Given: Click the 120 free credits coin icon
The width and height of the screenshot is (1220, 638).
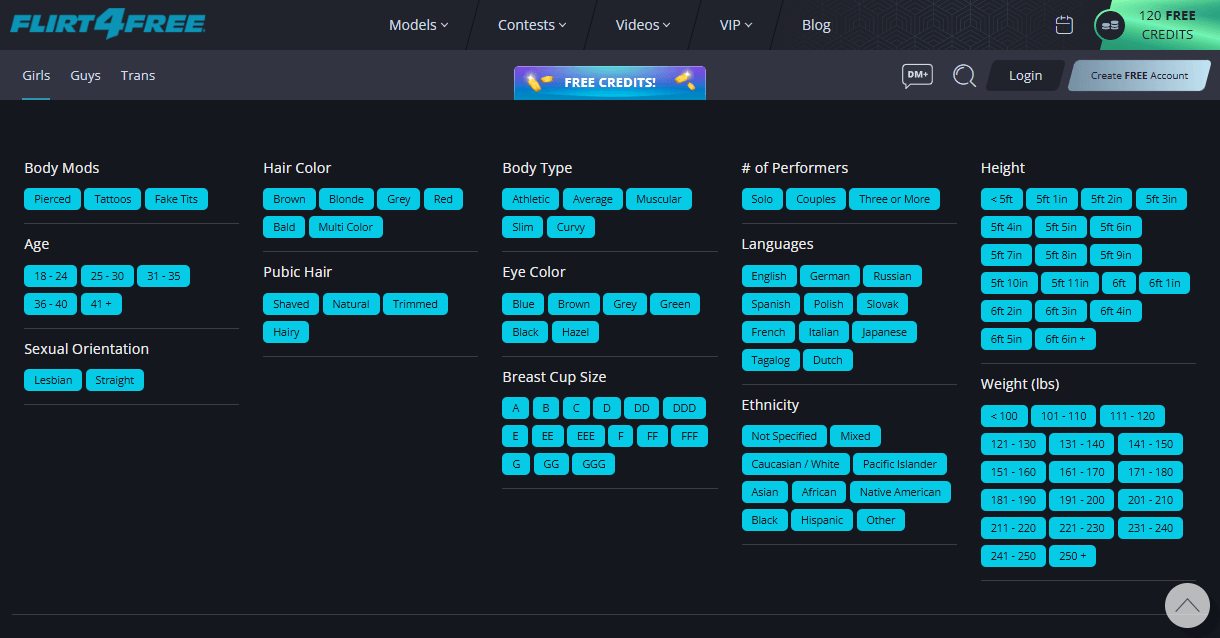Looking at the screenshot, I should 1110,25.
